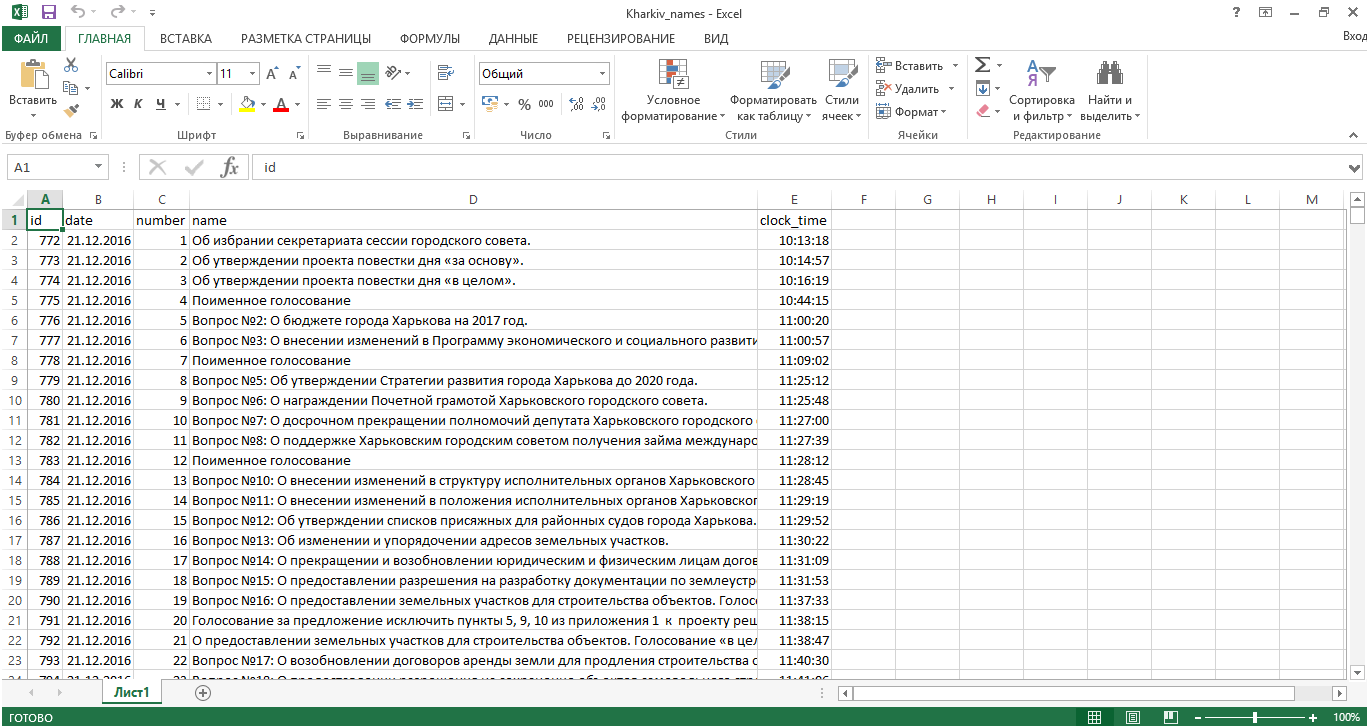This screenshot has width=1367, height=726.
Task: Click the large Вставить paste clipboard icon
Action: click(33, 75)
